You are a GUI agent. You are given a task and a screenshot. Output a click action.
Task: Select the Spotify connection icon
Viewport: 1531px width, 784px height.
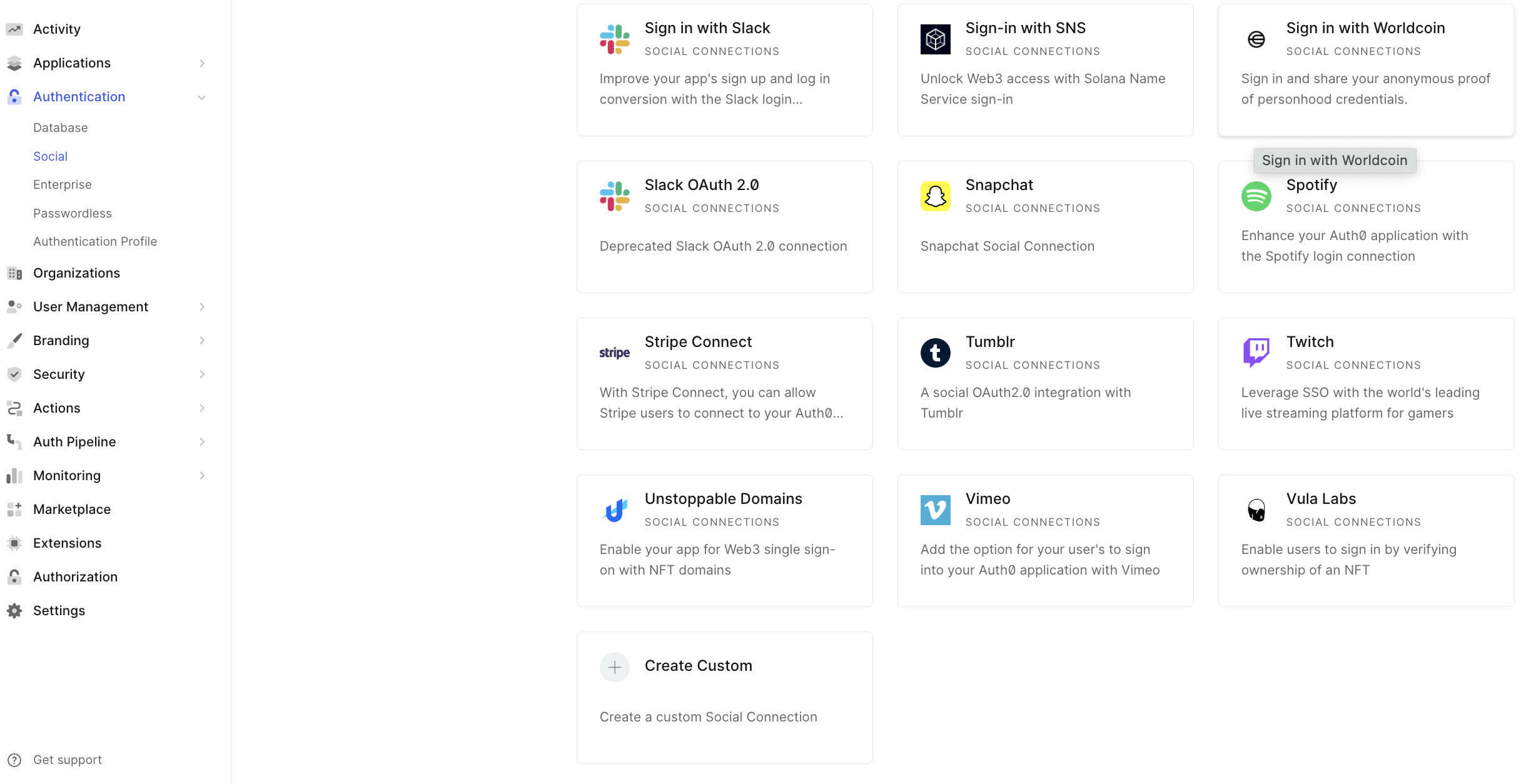(x=1256, y=196)
